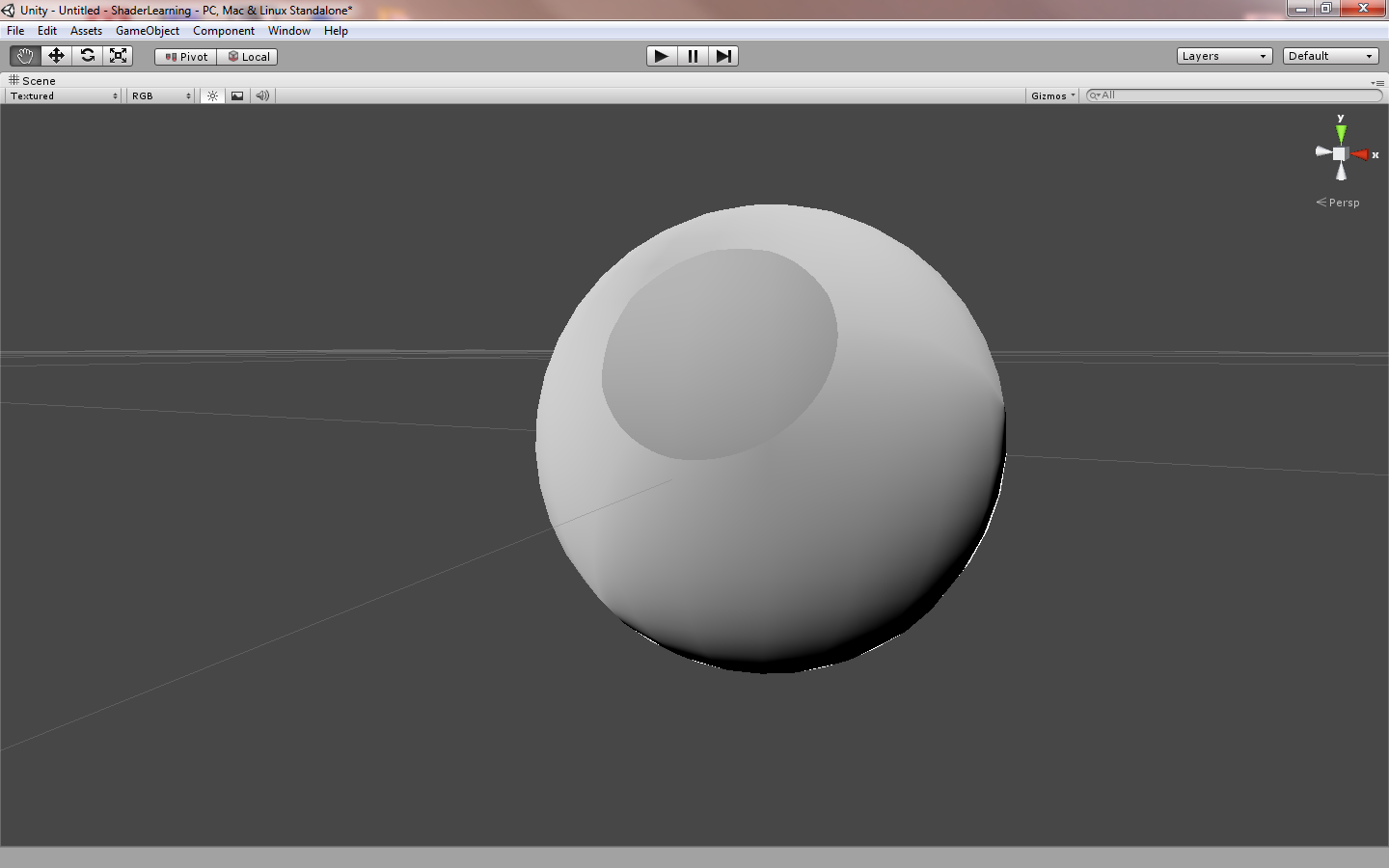Close the Unity window
The image size is (1389, 868).
click(1363, 9)
